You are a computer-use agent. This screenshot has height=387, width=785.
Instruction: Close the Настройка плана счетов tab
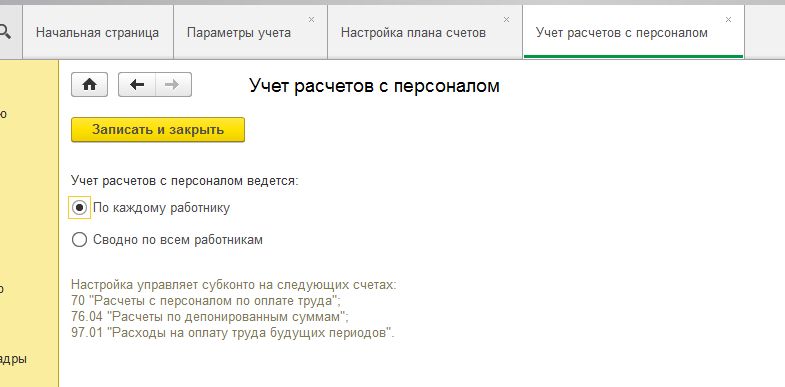[507, 20]
